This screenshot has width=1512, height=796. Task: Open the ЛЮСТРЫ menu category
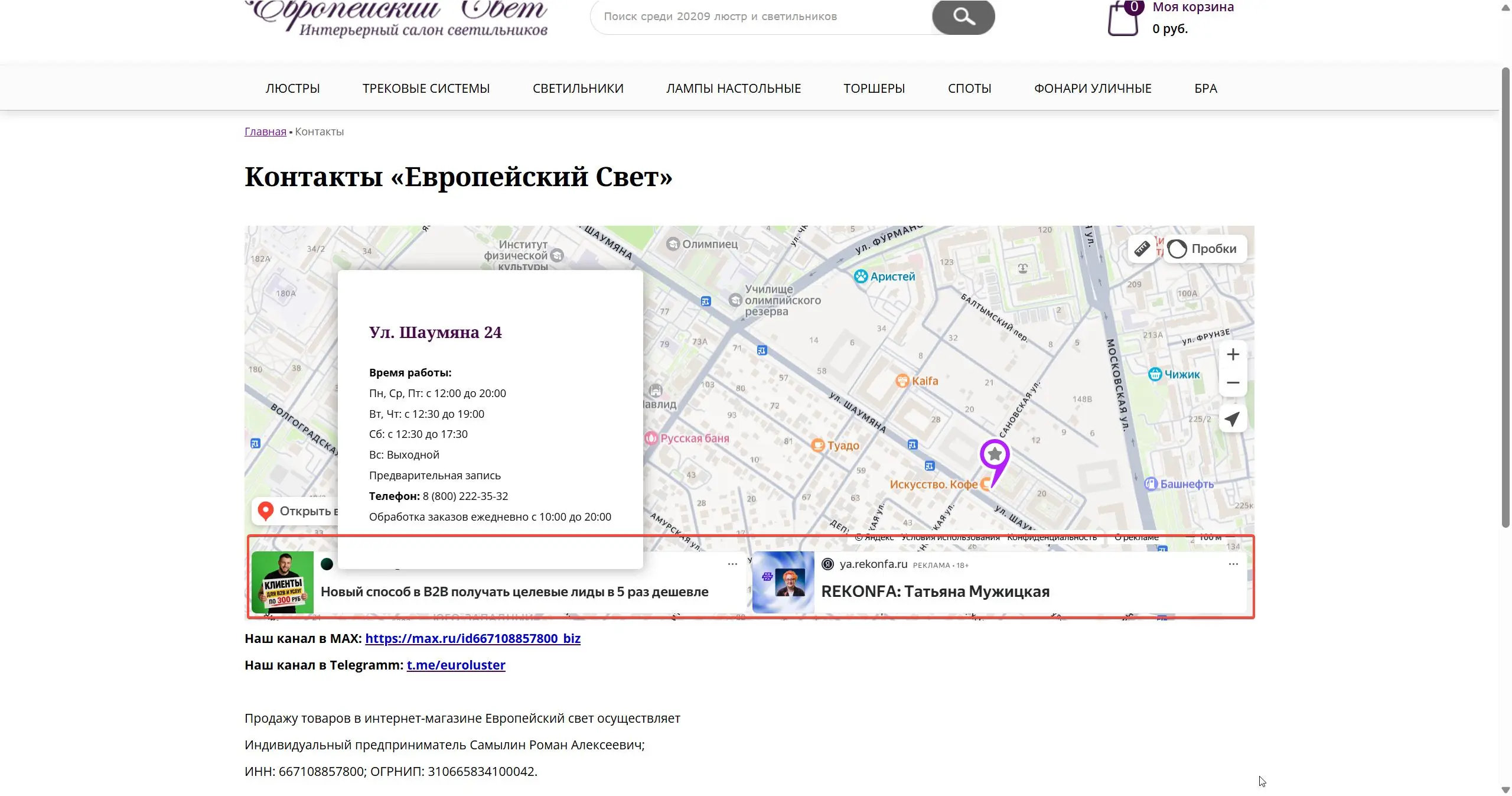pyautogui.click(x=292, y=89)
